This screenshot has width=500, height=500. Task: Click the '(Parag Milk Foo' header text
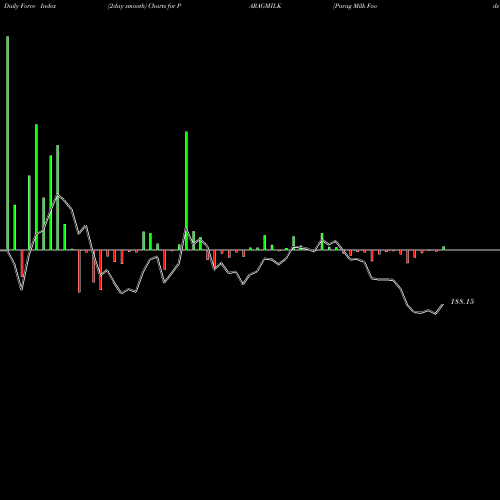355,6
